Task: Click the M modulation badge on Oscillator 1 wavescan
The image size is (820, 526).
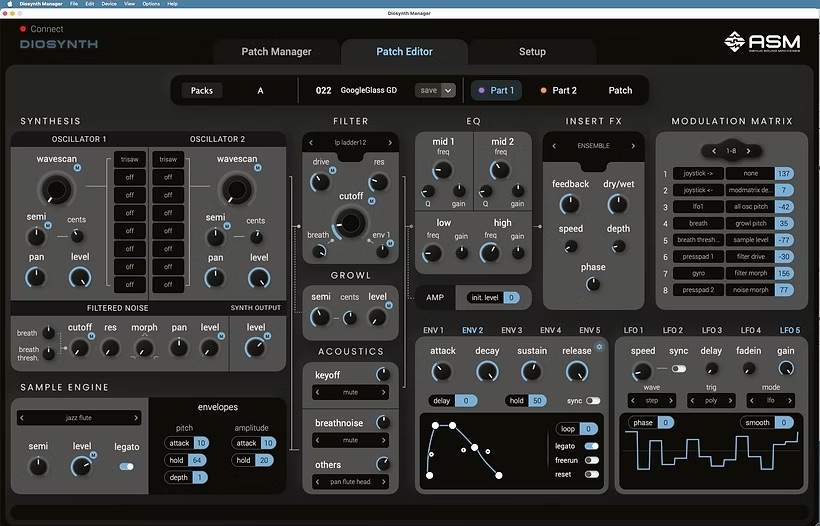Action: tap(77, 168)
